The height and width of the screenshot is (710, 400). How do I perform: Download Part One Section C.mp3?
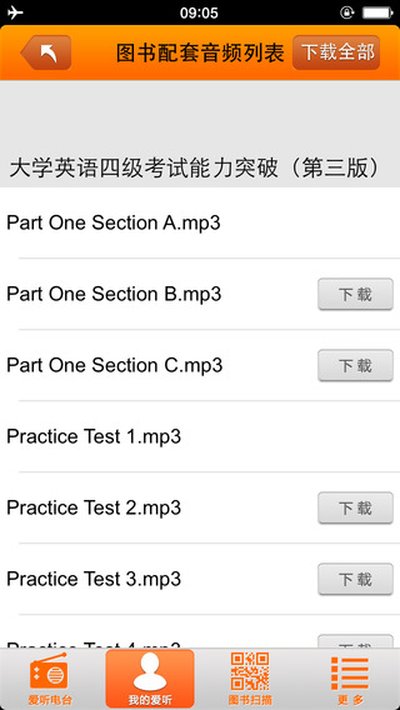tap(355, 365)
